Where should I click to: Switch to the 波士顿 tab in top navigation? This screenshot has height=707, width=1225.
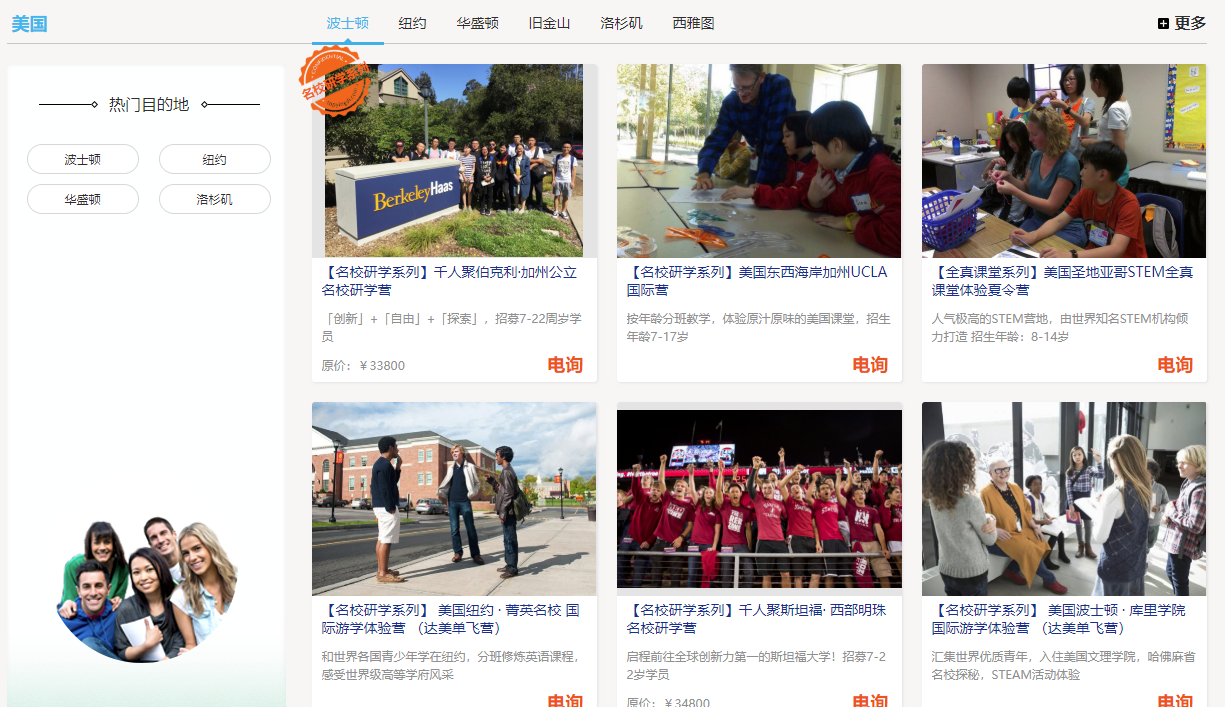347,23
